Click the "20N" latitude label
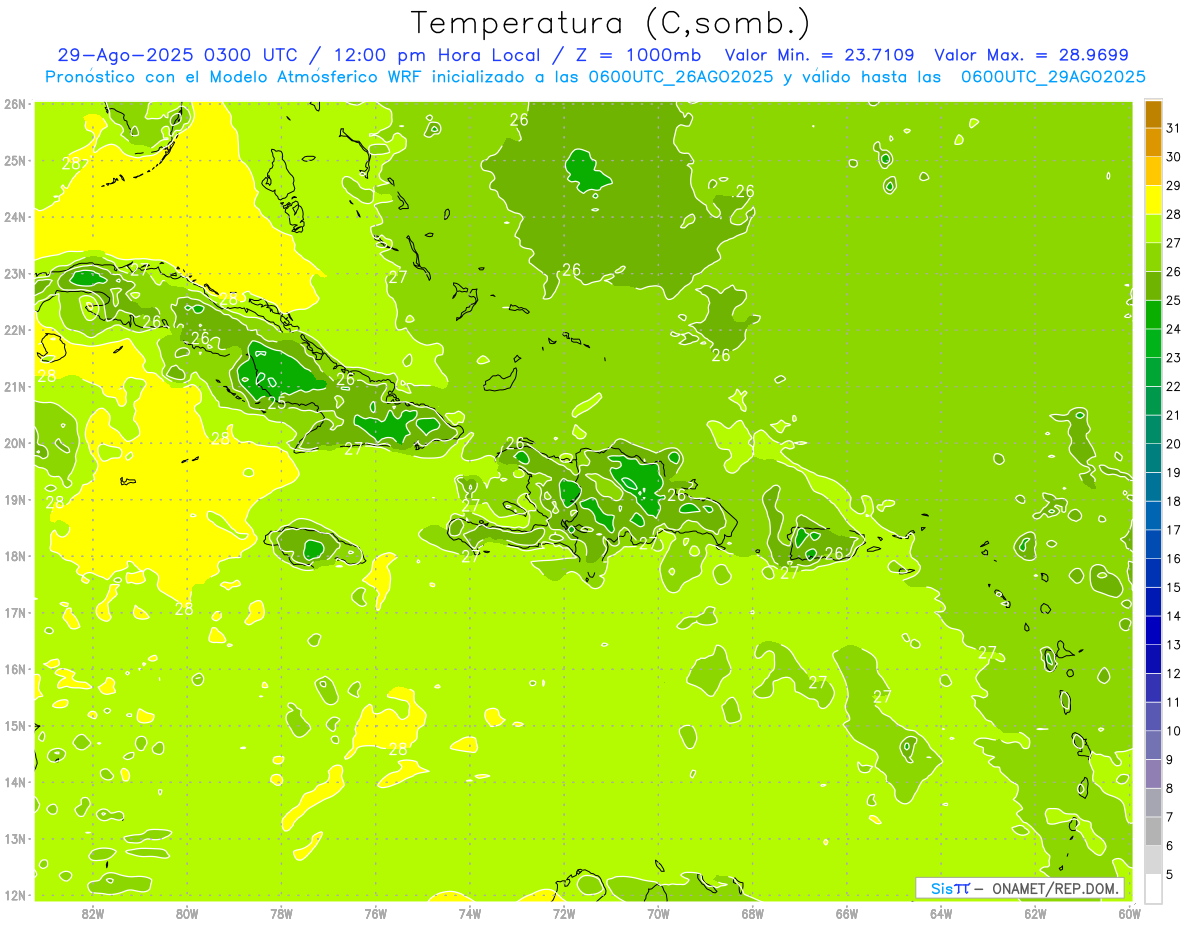 tap(15, 443)
